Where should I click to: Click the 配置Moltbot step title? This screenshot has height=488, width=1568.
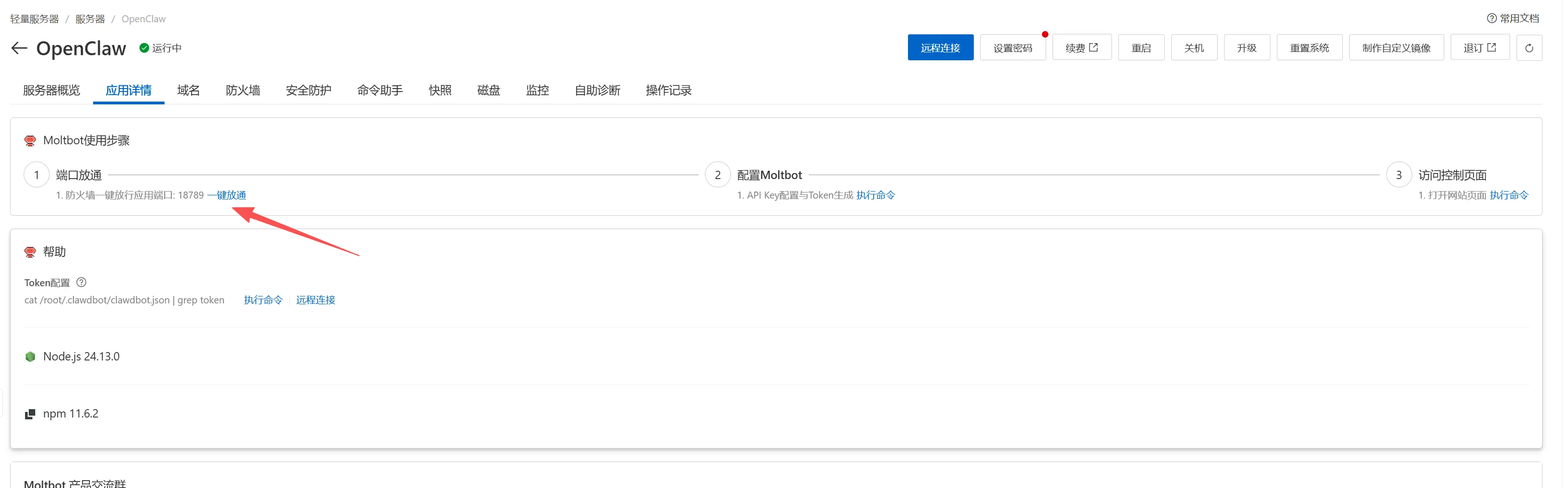pos(769,175)
